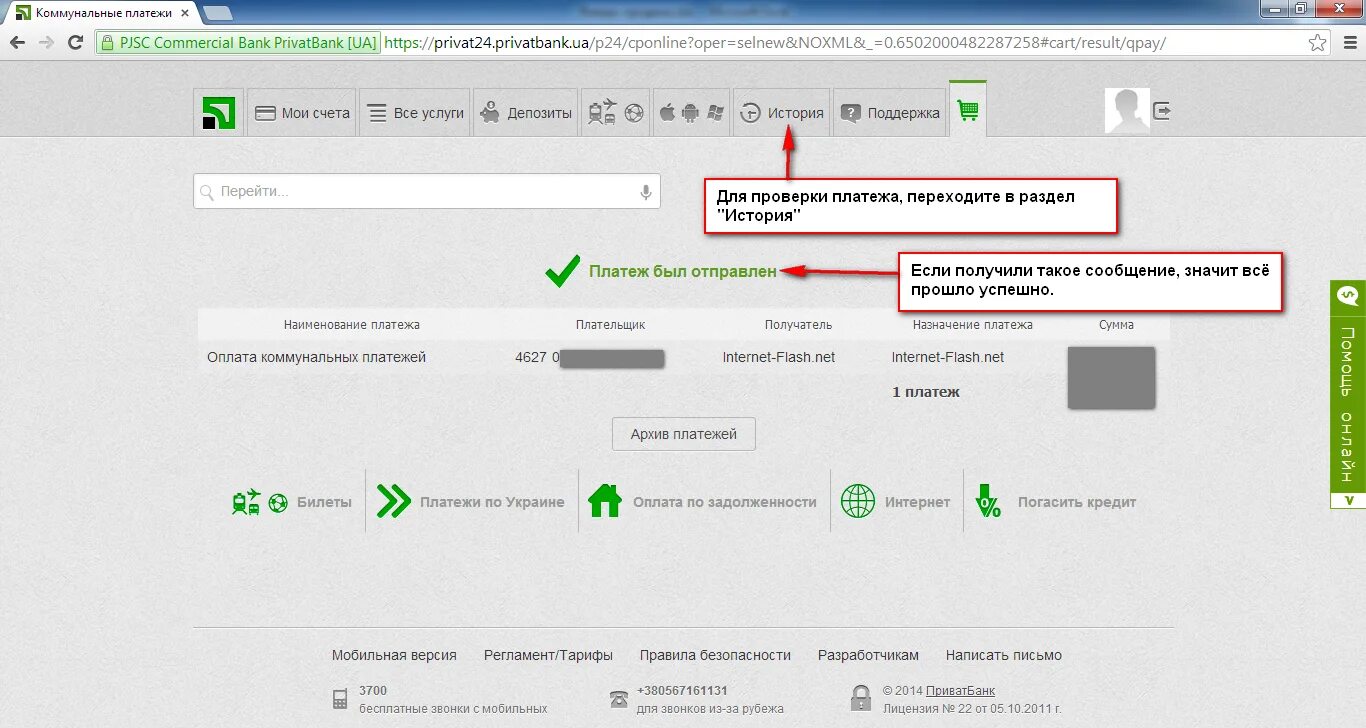
Task: Click the 1 платеж summary text
Action: point(926,392)
